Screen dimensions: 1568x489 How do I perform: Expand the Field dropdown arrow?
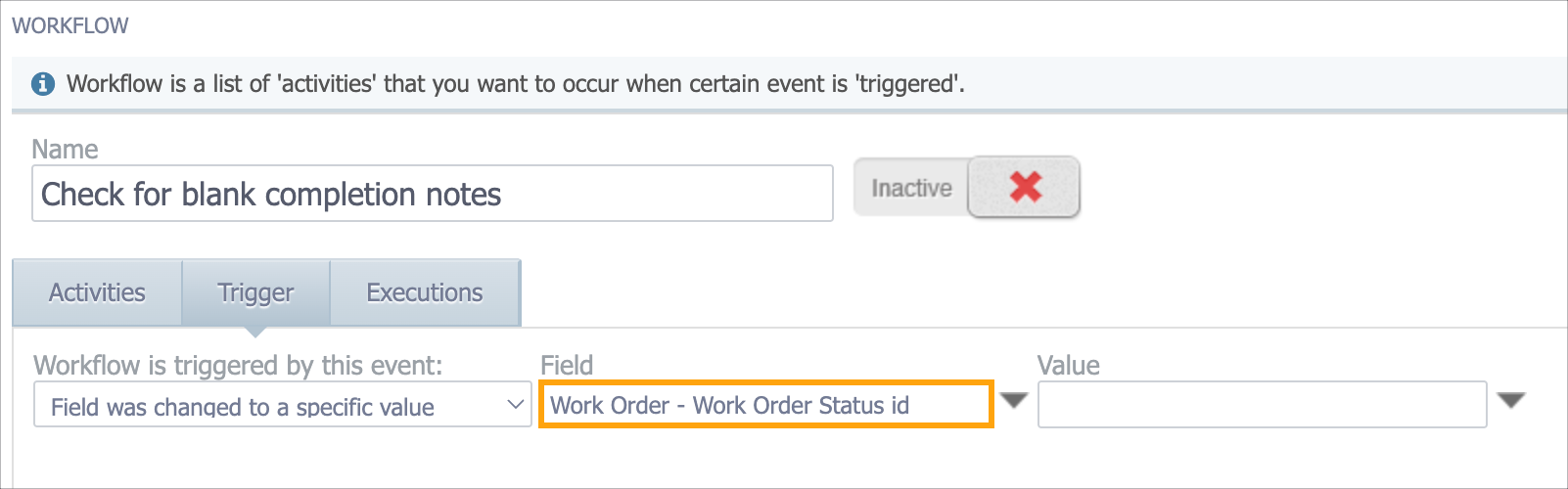pyautogui.click(x=1013, y=401)
